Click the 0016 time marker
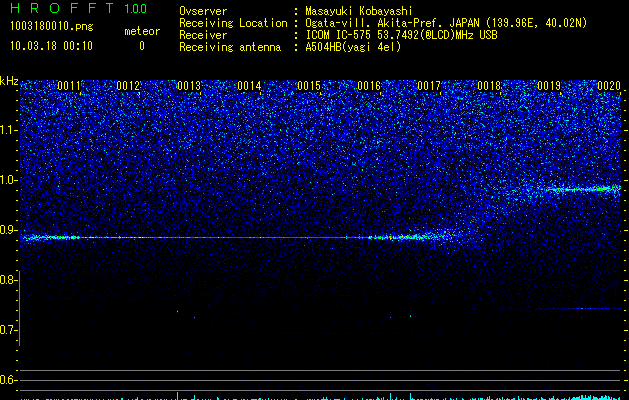This screenshot has height=400, width=629. coord(369,86)
